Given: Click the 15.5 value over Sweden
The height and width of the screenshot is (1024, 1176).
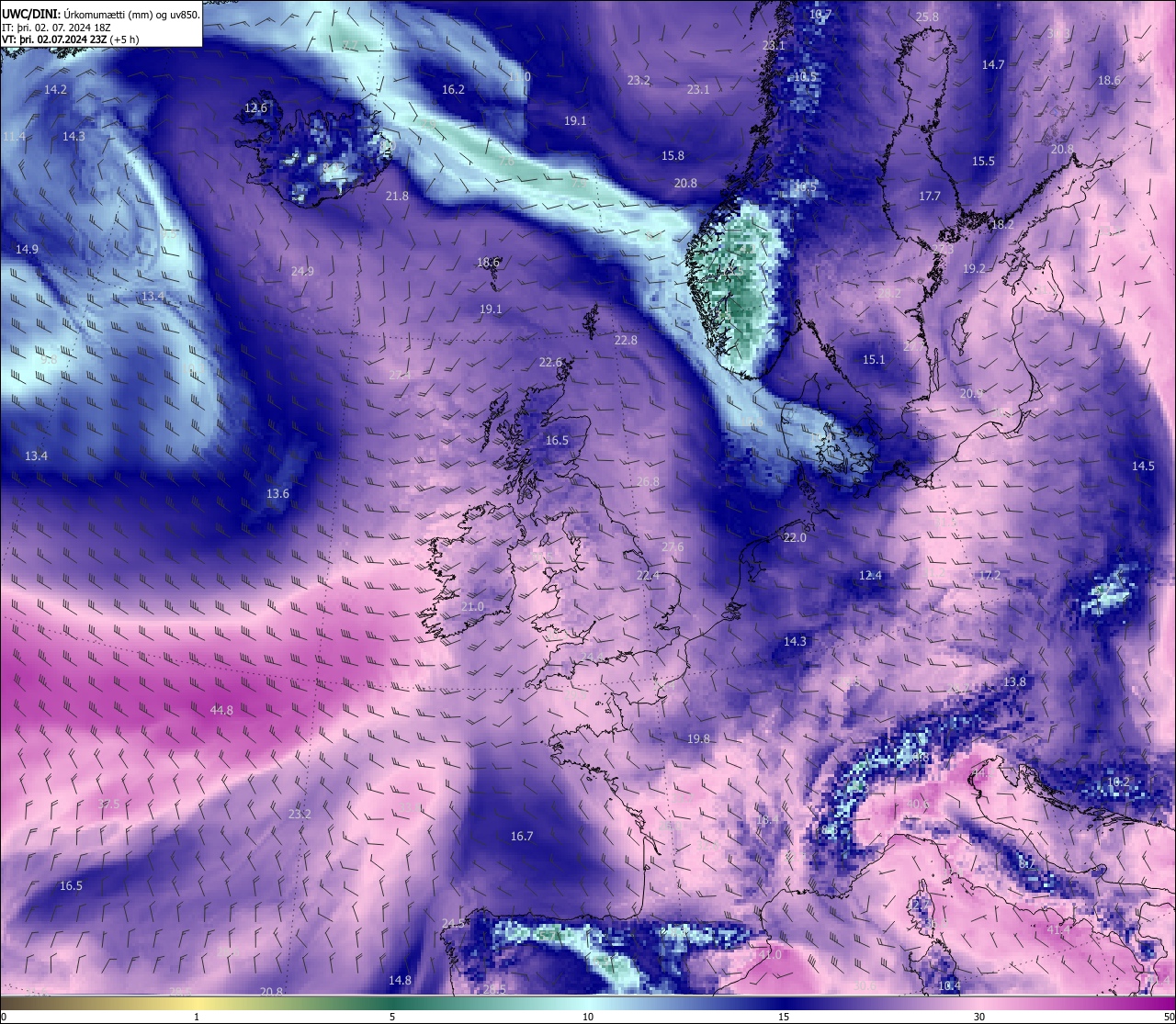Looking at the screenshot, I should pyautogui.click(x=983, y=161).
